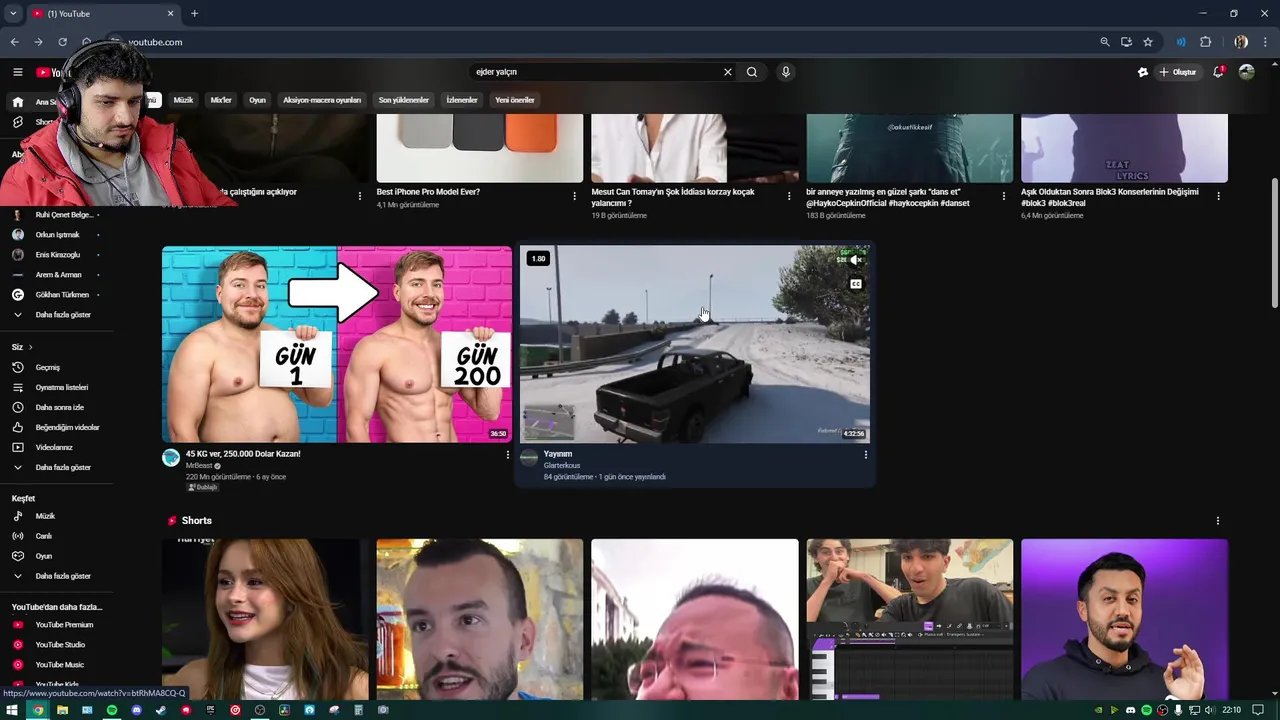Open the truck video preview thumbnail
Viewport: 1280px width, 720px height.
[695, 344]
